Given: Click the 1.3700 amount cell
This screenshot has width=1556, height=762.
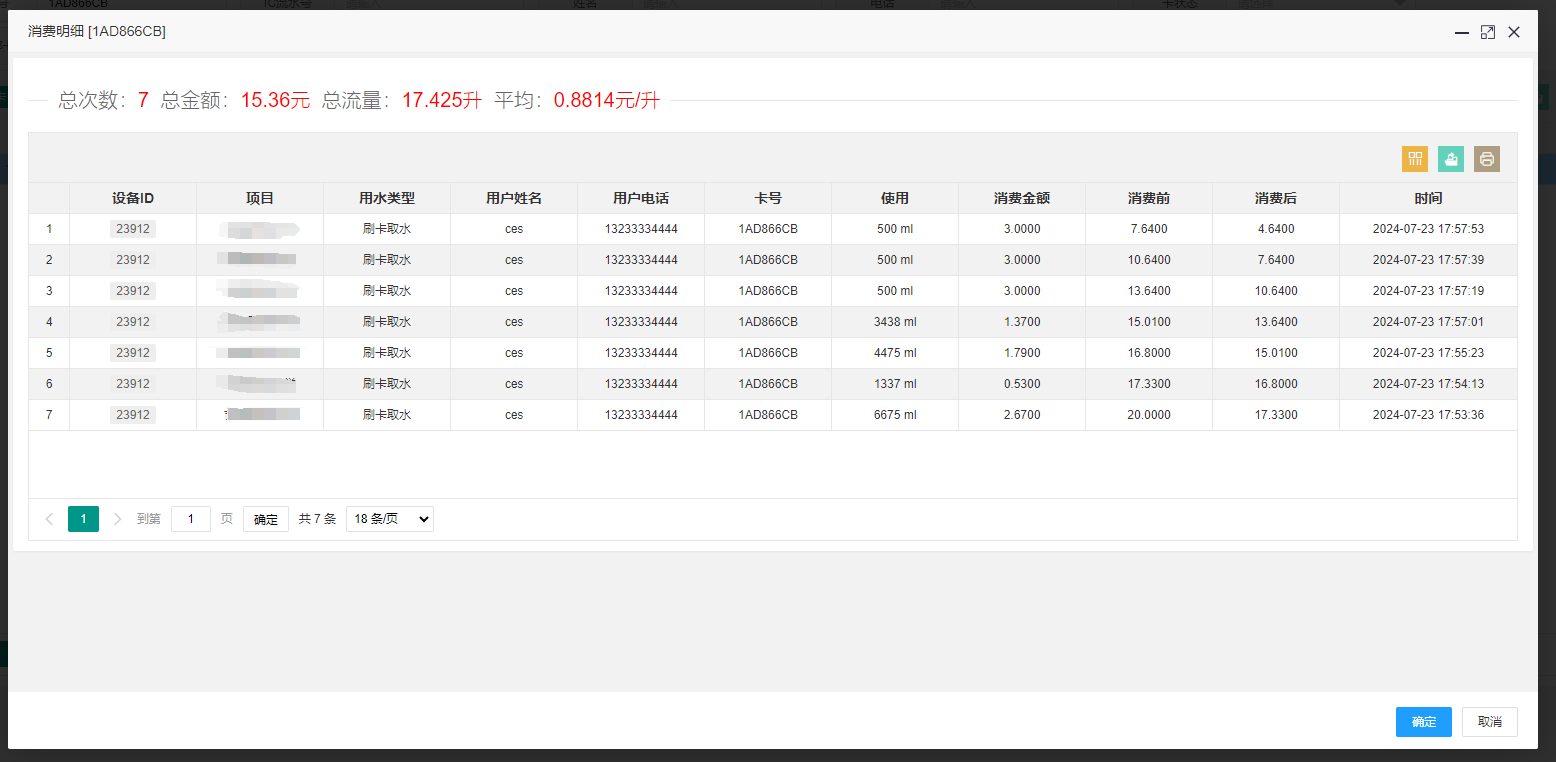Looking at the screenshot, I should pyautogui.click(x=1022, y=322).
